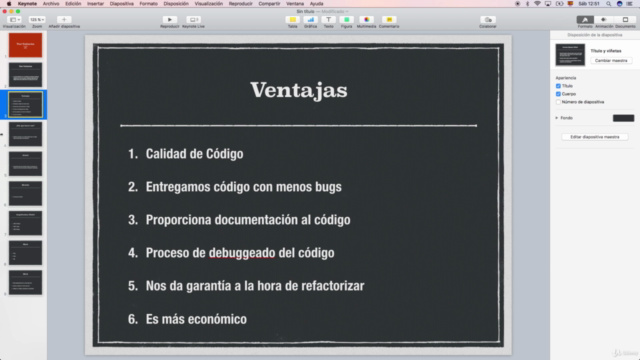The height and width of the screenshot is (360, 640).
Task: Click the Bluetooth menu bar icon
Action: point(527,4)
